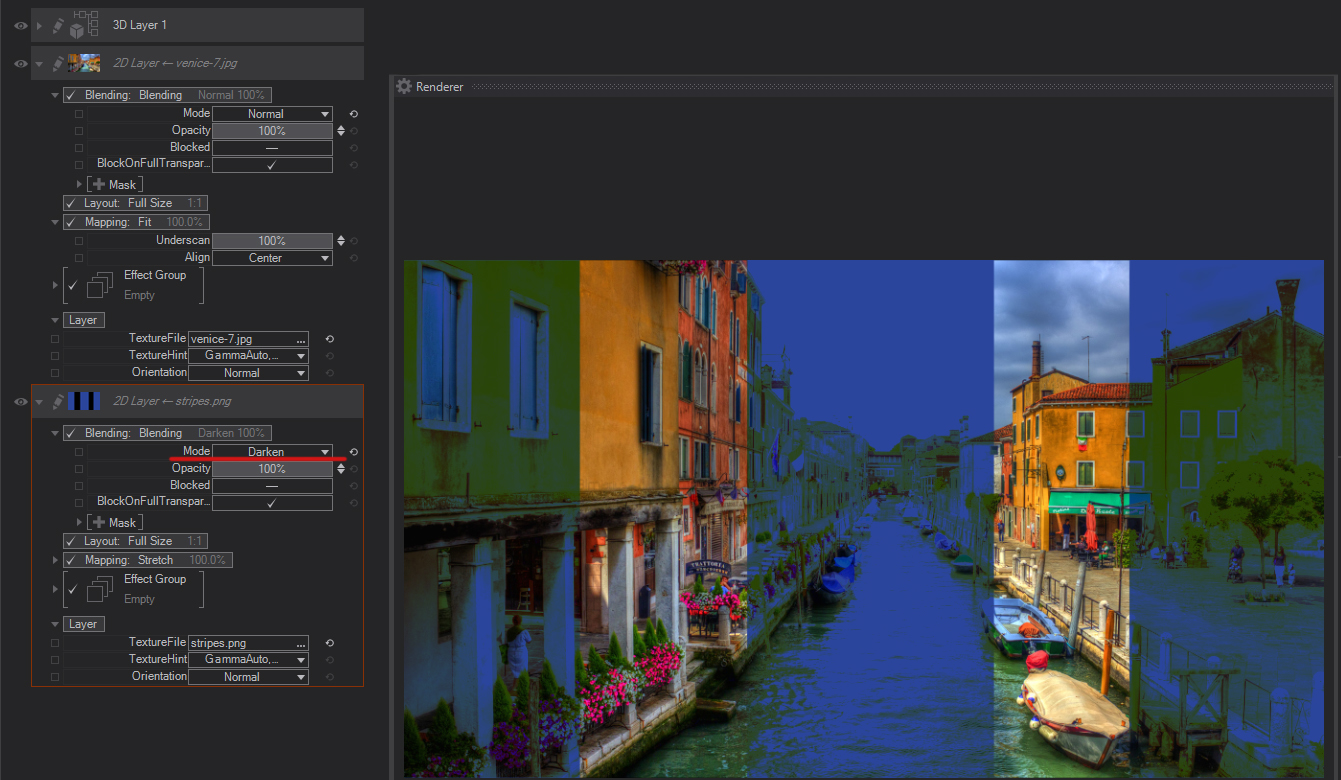The image size is (1341, 780).
Task: Browse for file in stripes.png TextureFile field
Action: [300, 644]
